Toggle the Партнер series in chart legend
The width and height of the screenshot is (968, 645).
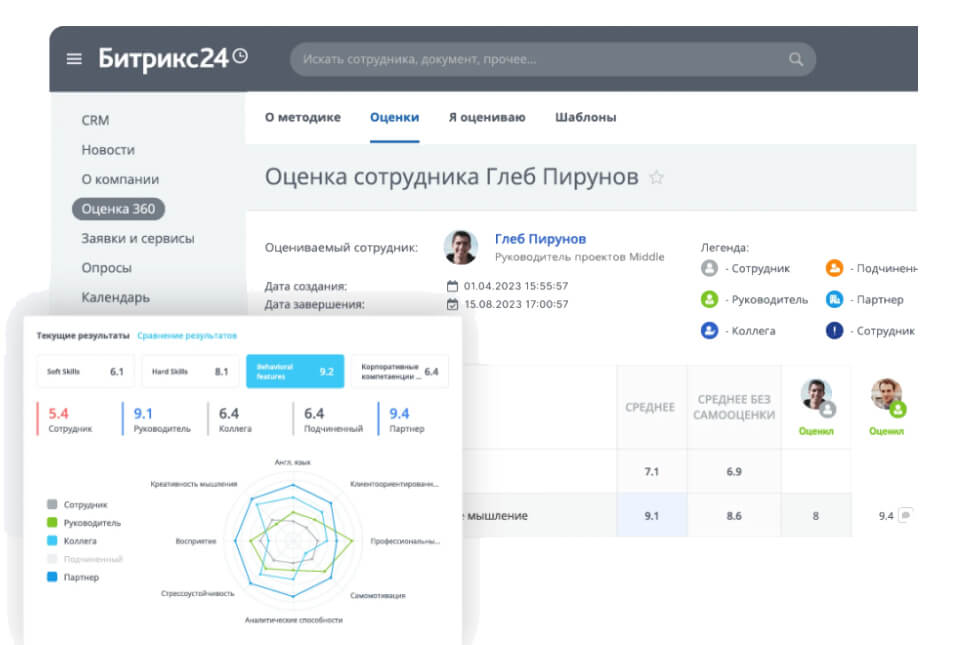pos(73,577)
